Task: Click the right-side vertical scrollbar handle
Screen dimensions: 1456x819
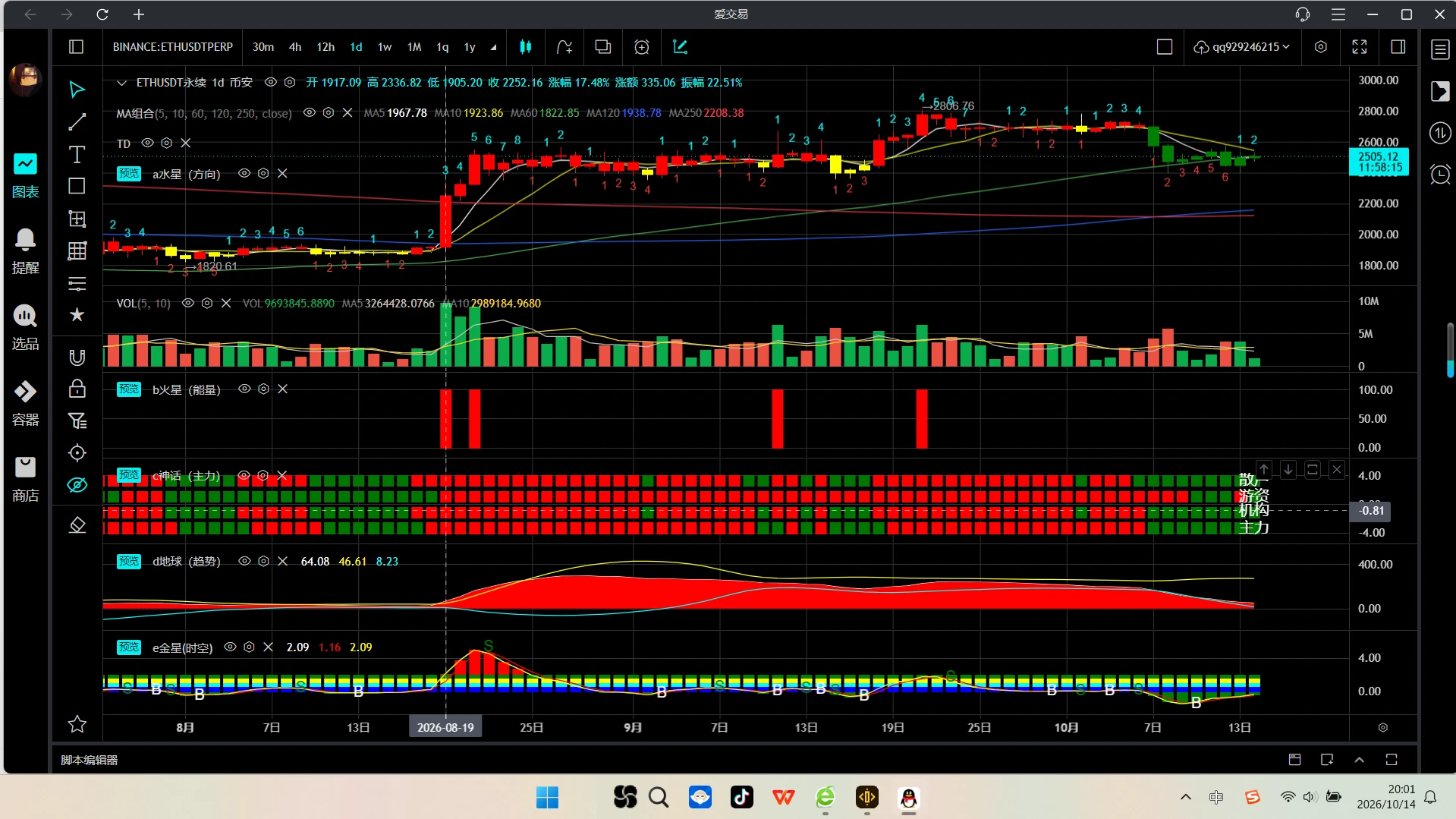Action: (x=1450, y=351)
